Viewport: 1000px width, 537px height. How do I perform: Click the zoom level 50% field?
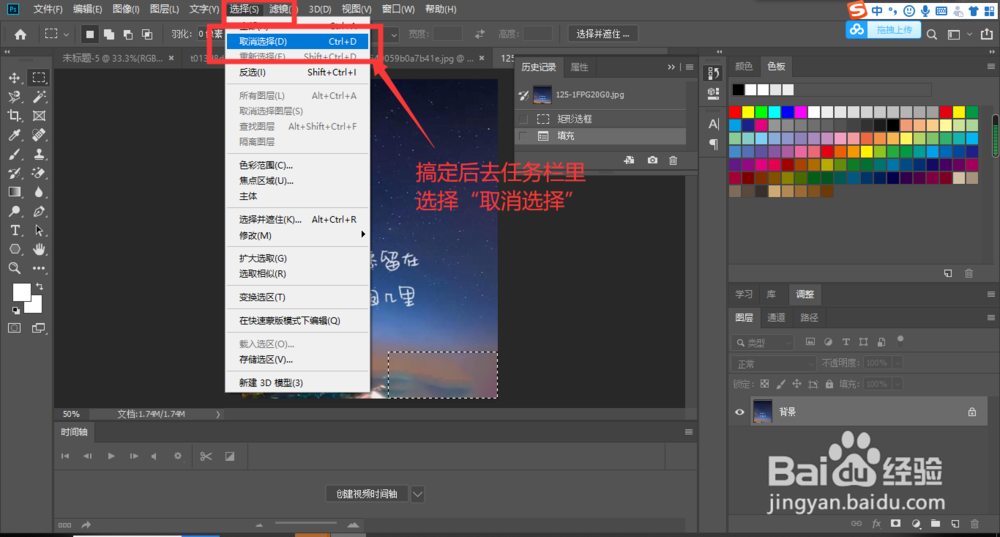coord(71,414)
